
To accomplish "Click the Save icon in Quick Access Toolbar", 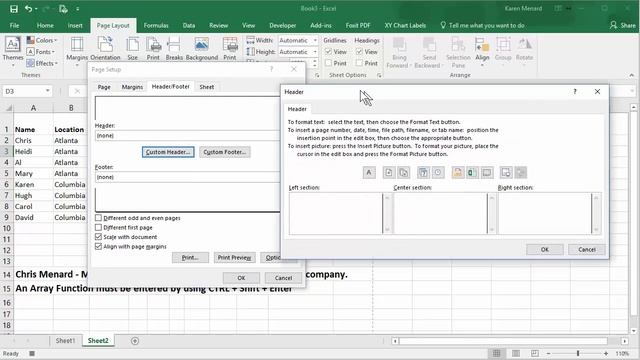I will [x=13, y=9].
